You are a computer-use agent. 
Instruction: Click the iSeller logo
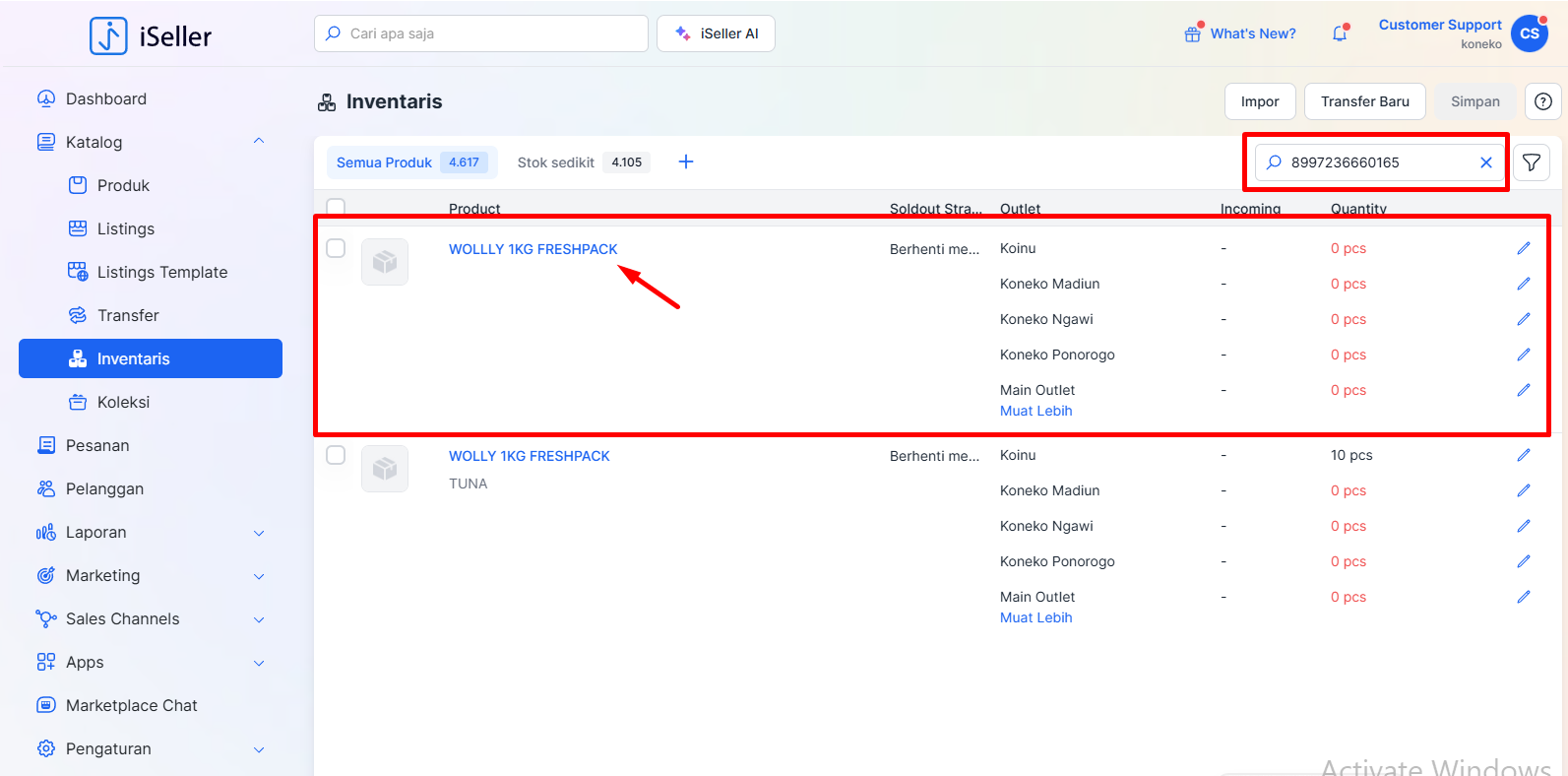pyautogui.click(x=151, y=36)
